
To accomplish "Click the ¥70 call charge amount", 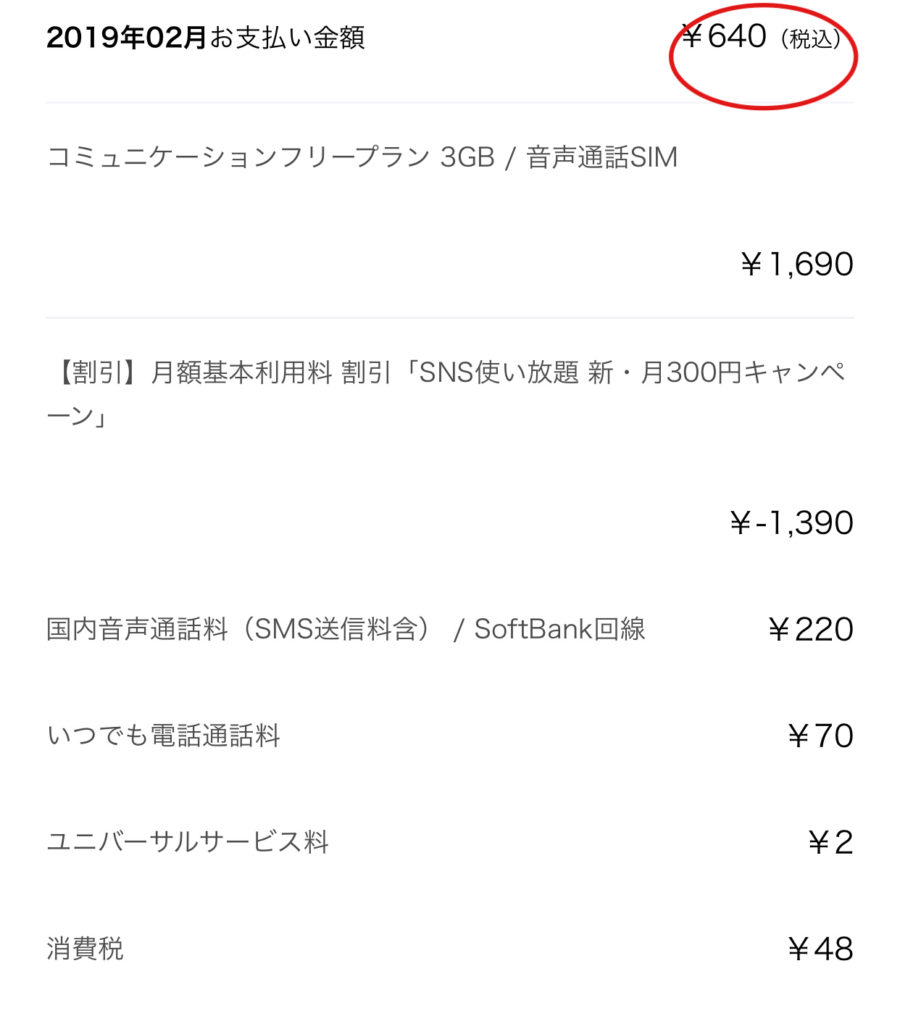I will (x=820, y=736).
